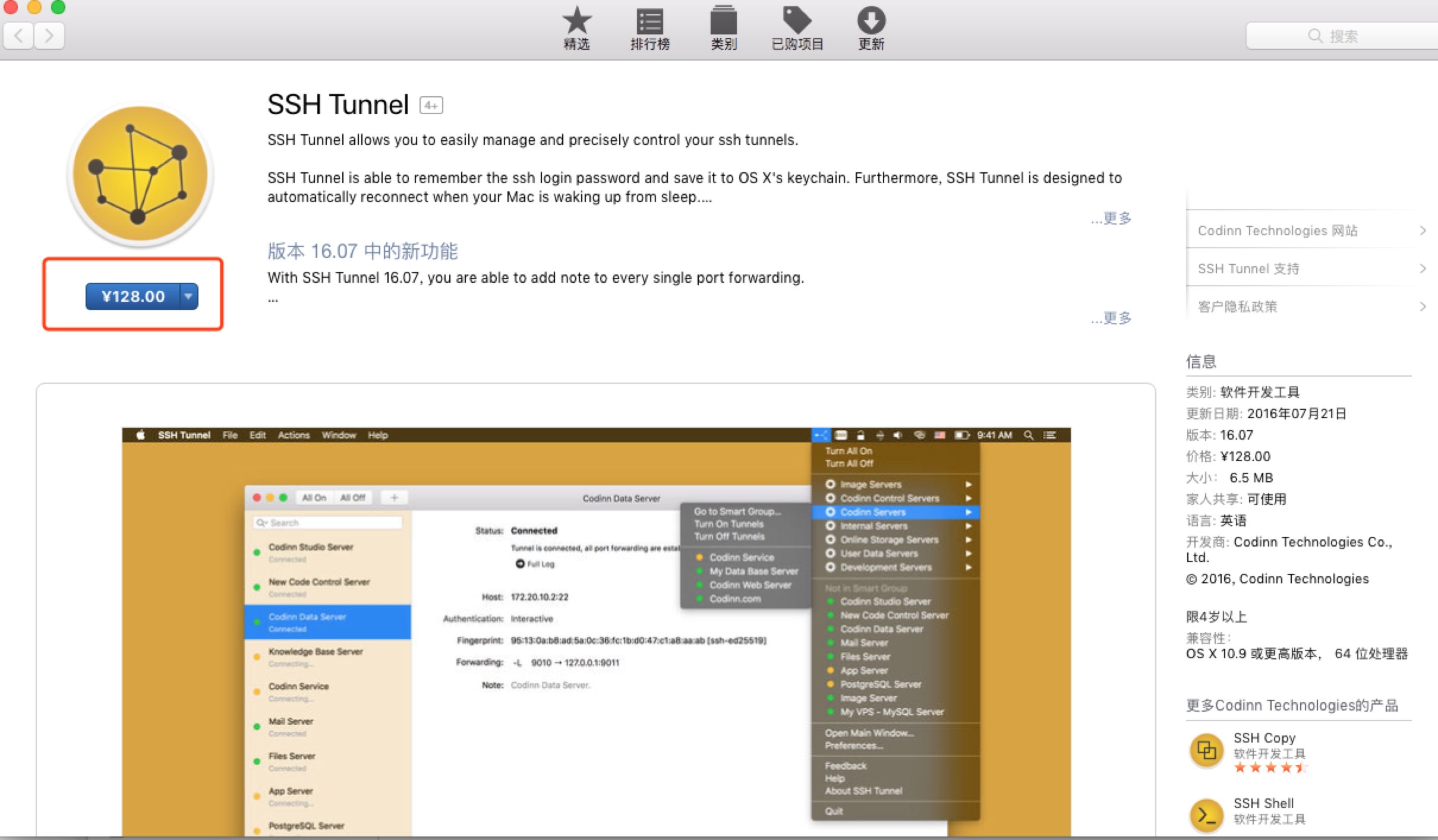Click the SSH Tunnel app icon

point(140,174)
